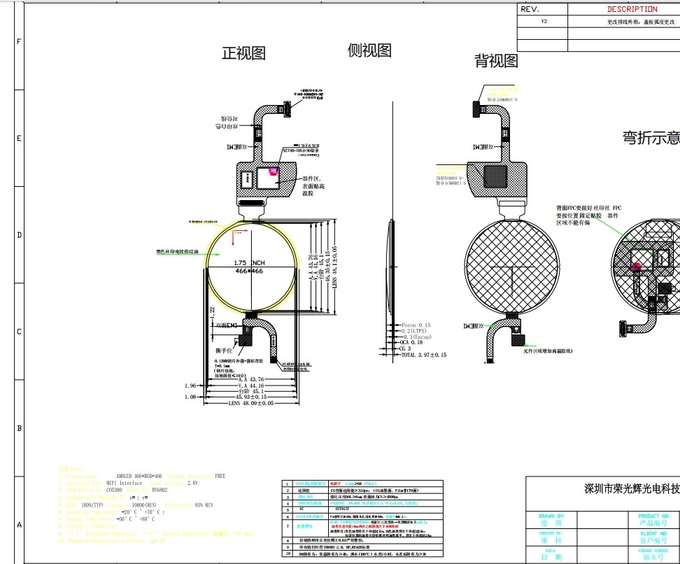The width and height of the screenshot is (680, 564).
Task: Click the 0.2(LTPS) layer label
Action: (x=412, y=331)
